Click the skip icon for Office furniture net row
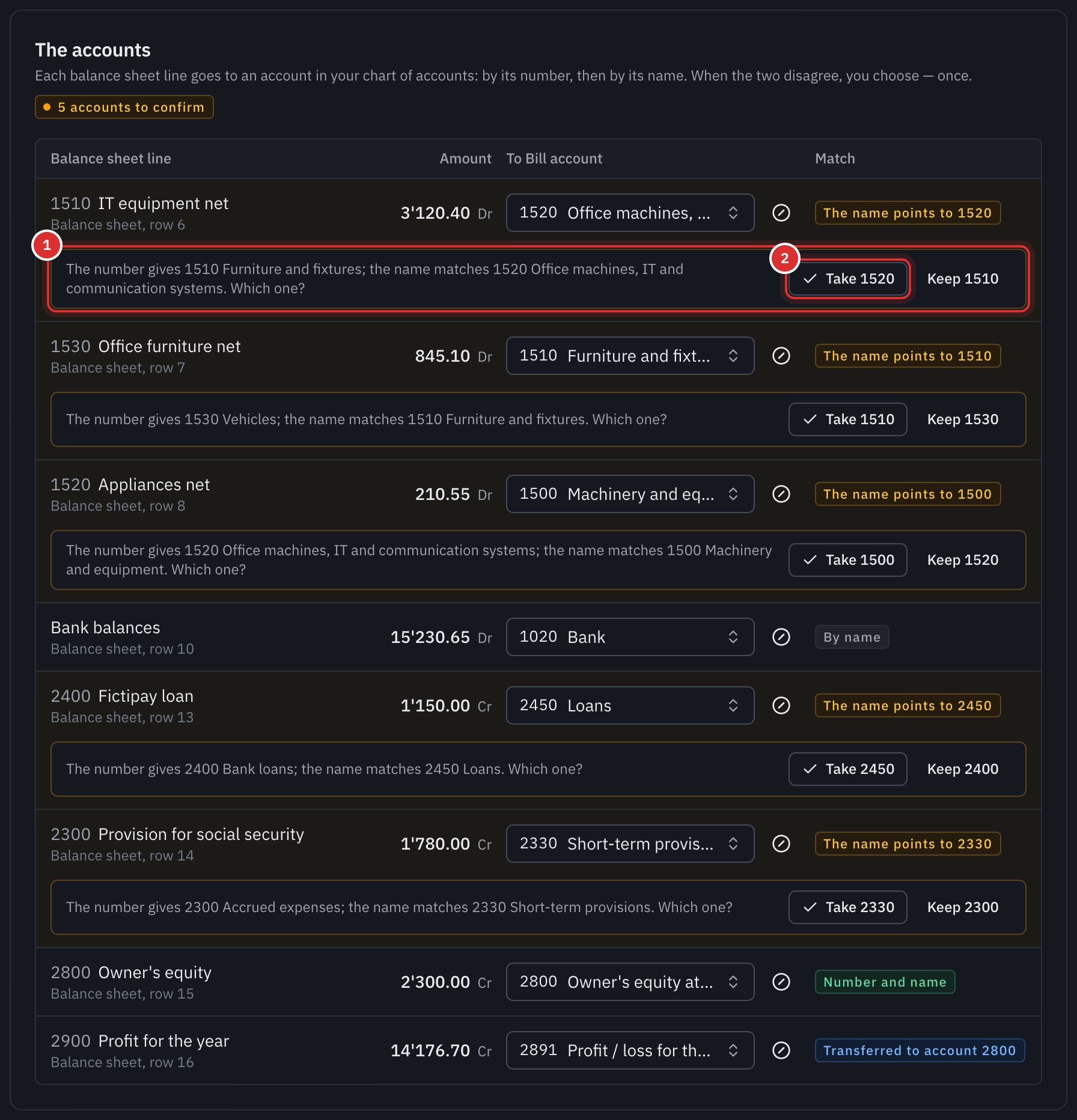This screenshot has height=1120, width=1077. [x=781, y=356]
